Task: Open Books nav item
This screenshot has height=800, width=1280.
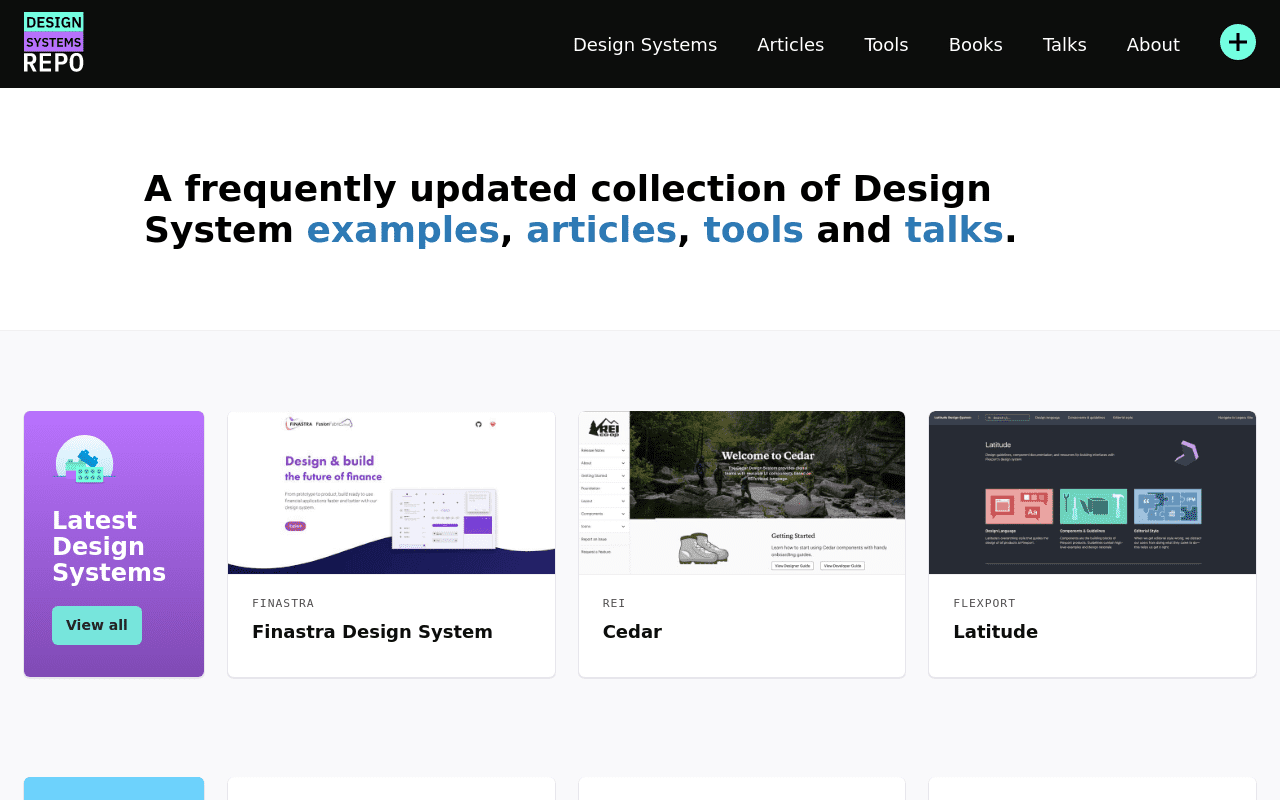Action: [976, 44]
